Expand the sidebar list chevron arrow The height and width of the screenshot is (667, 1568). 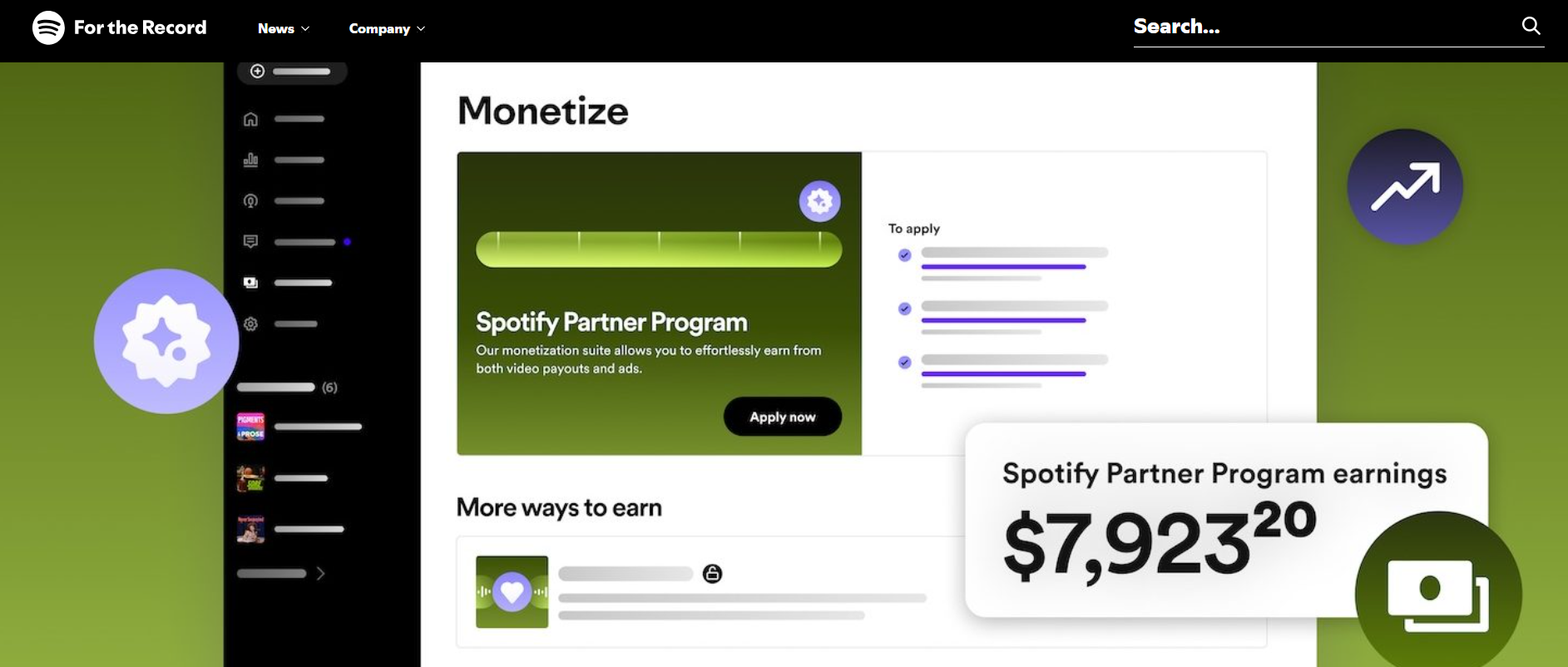pyautogui.click(x=320, y=573)
